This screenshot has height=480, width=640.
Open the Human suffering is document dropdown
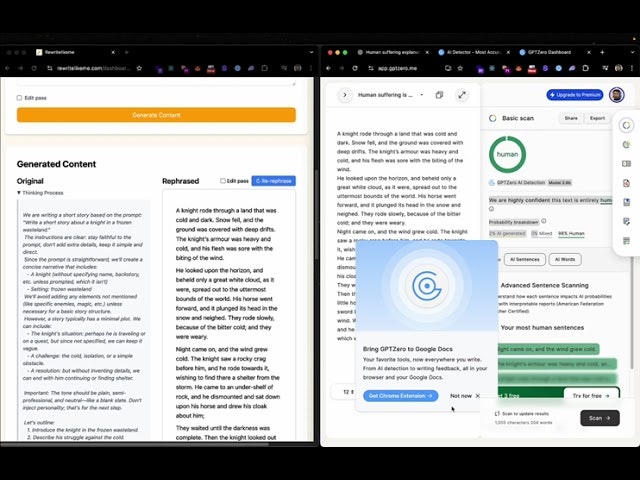[391, 95]
